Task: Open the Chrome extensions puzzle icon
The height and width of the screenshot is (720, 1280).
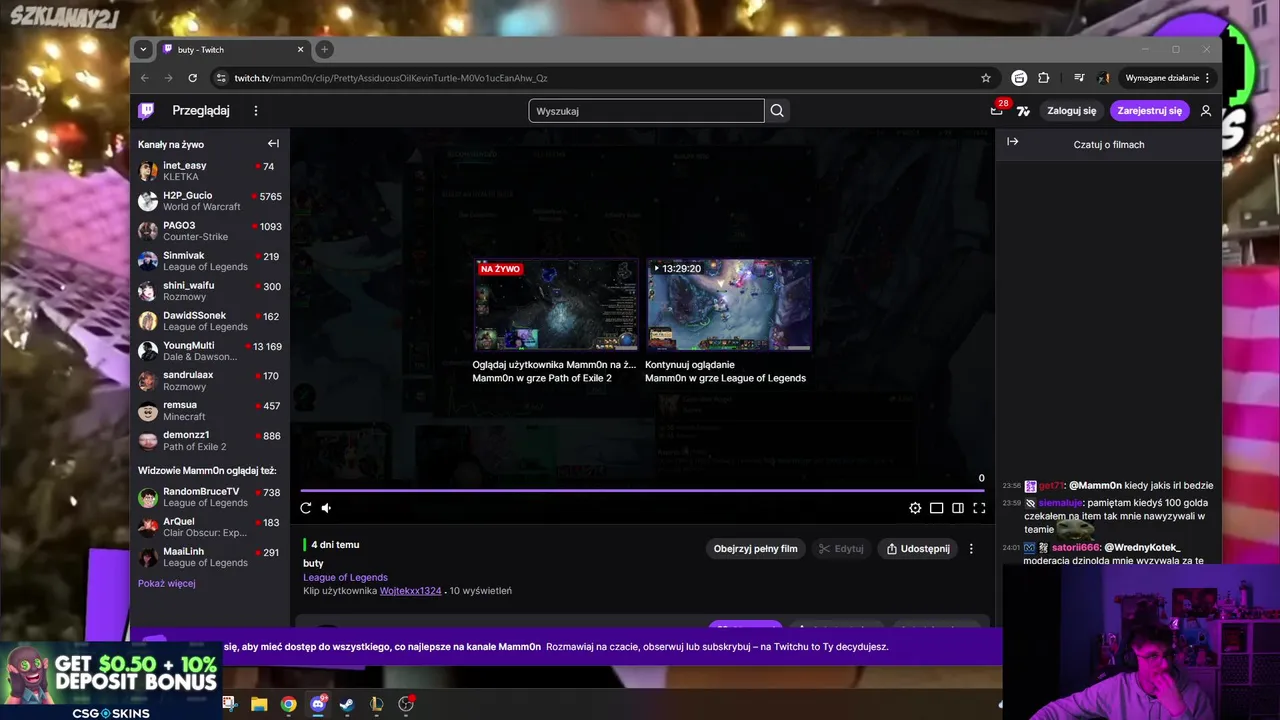Action: (x=1044, y=78)
